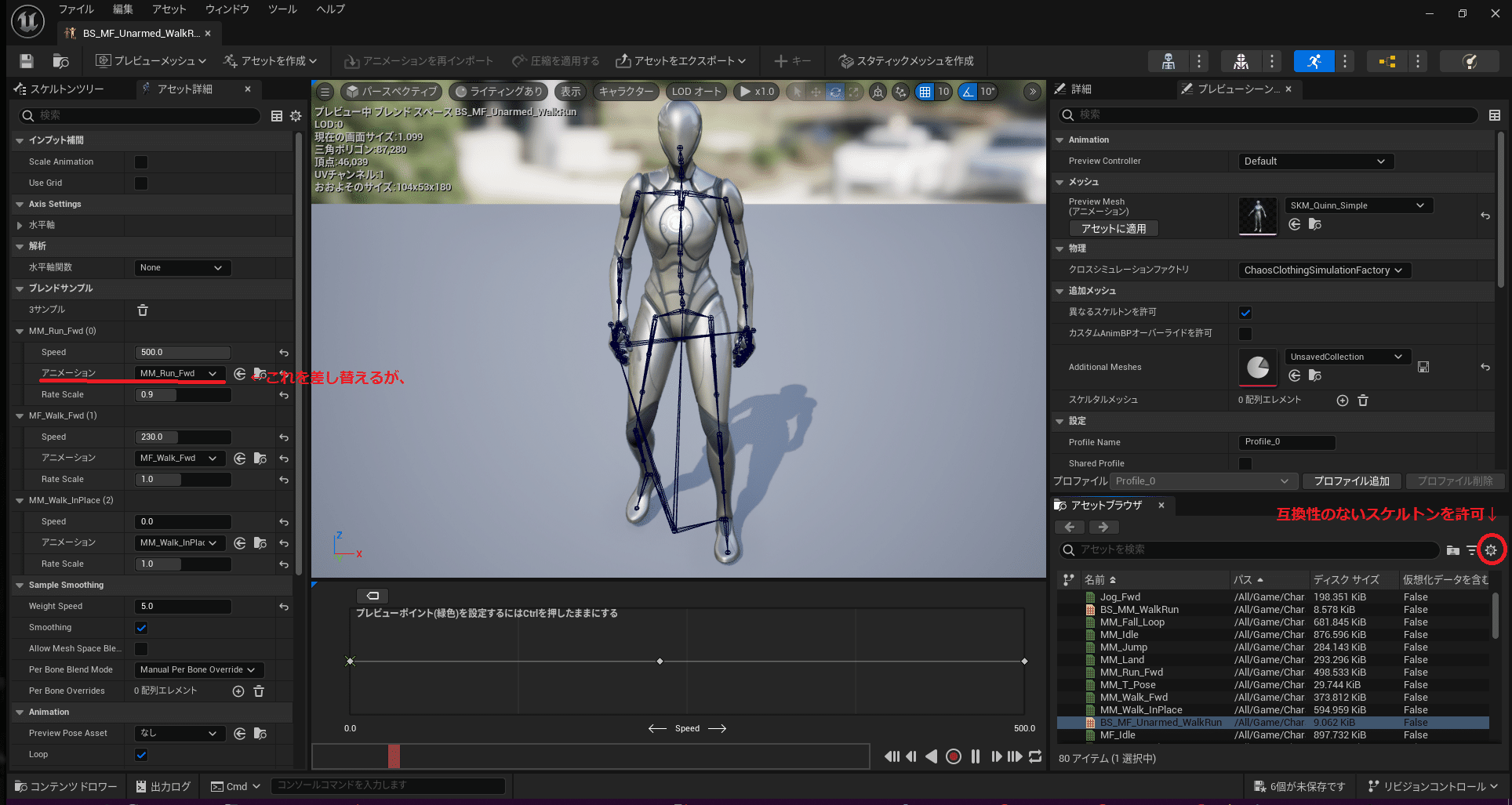The image size is (1512, 805).
Task: Open the physics asset mode icon
Action: click(1470, 61)
